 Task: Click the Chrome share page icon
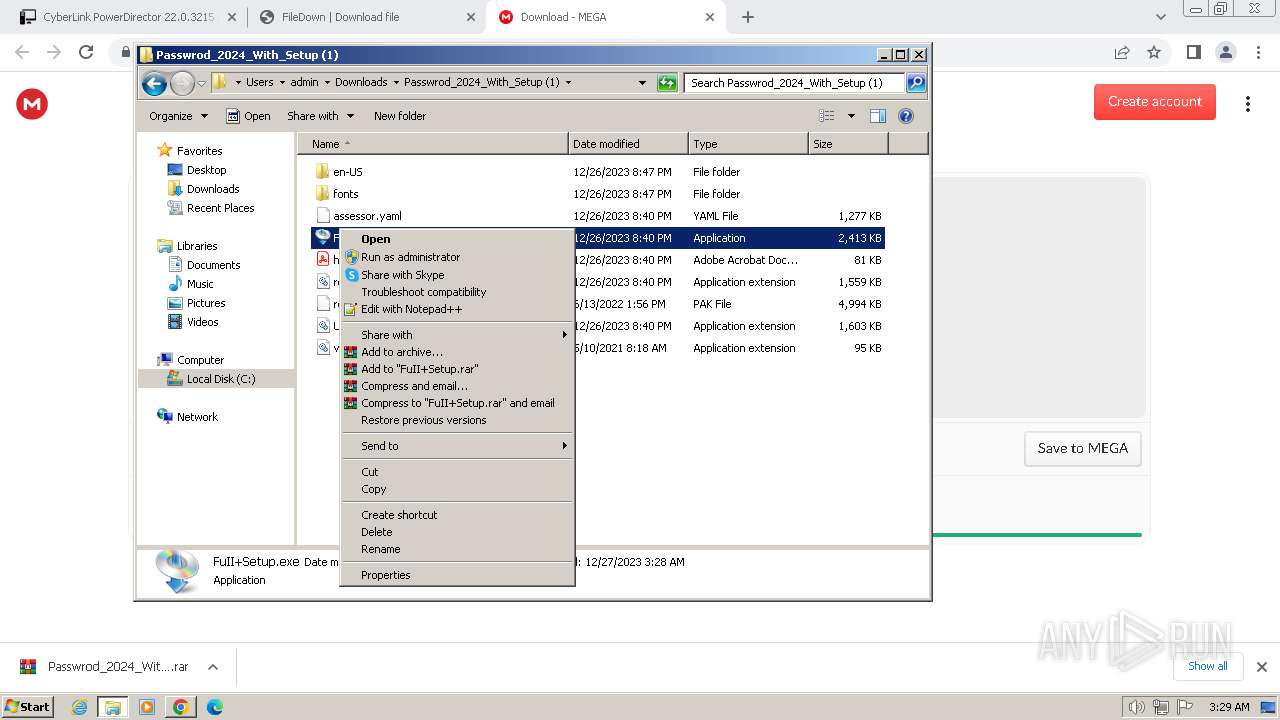(1122, 52)
